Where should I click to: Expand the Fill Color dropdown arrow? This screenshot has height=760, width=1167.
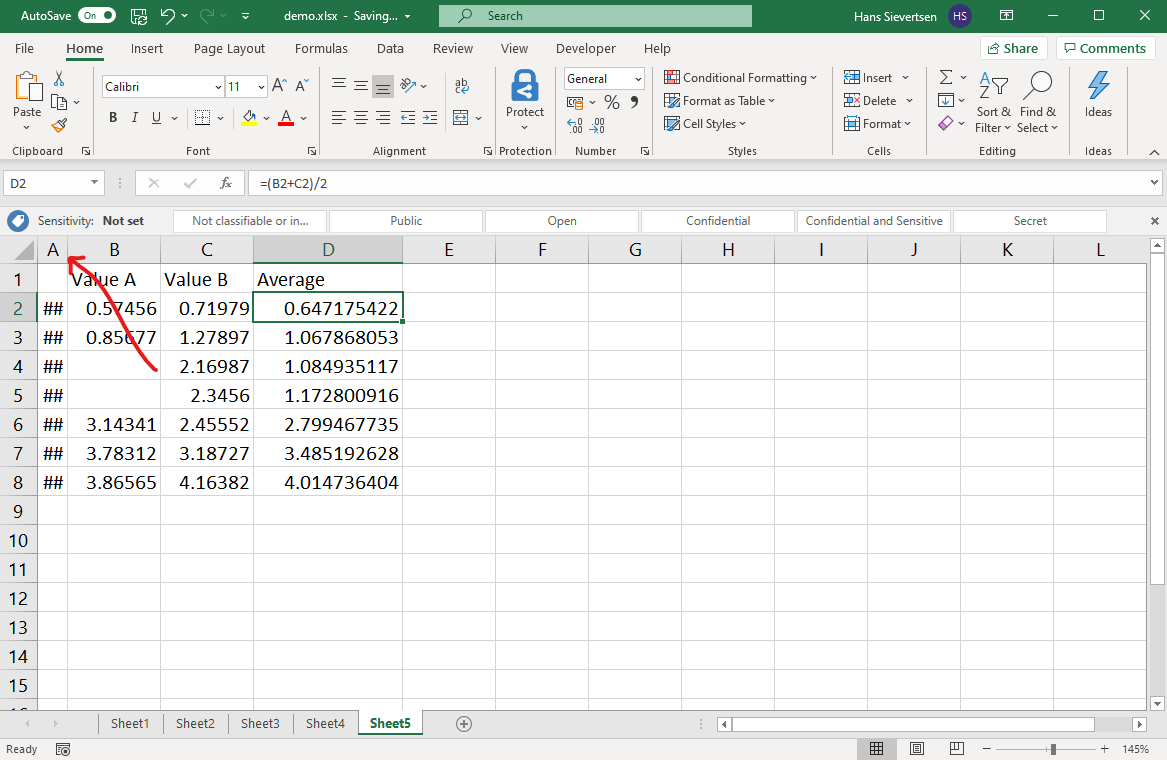pyautogui.click(x=265, y=117)
